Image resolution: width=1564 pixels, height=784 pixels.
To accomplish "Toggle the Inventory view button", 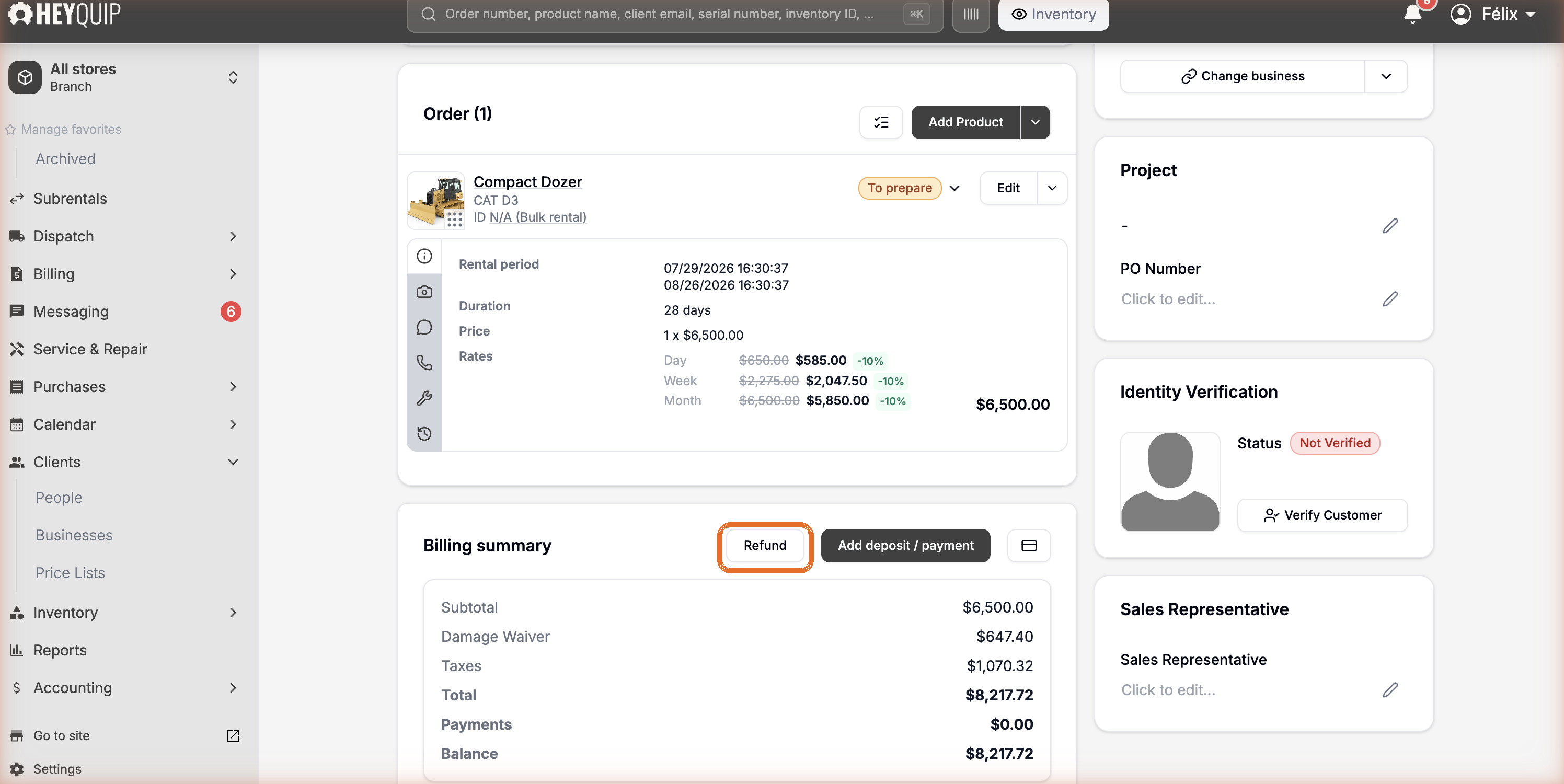I will pyautogui.click(x=1053, y=14).
